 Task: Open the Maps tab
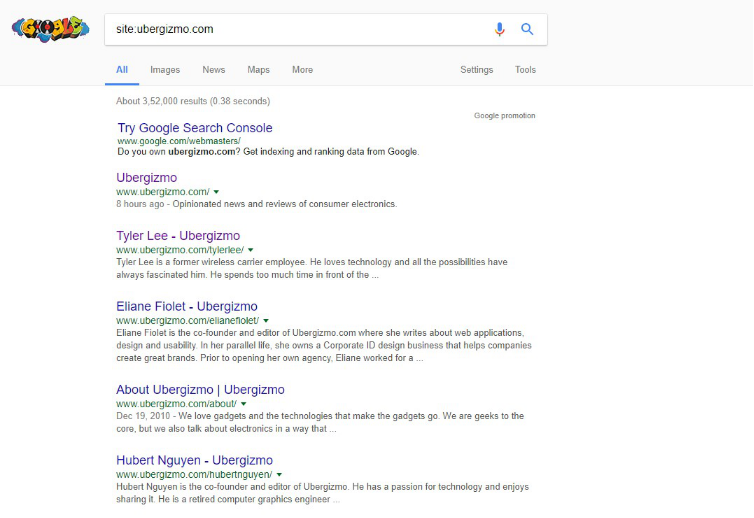click(258, 70)
